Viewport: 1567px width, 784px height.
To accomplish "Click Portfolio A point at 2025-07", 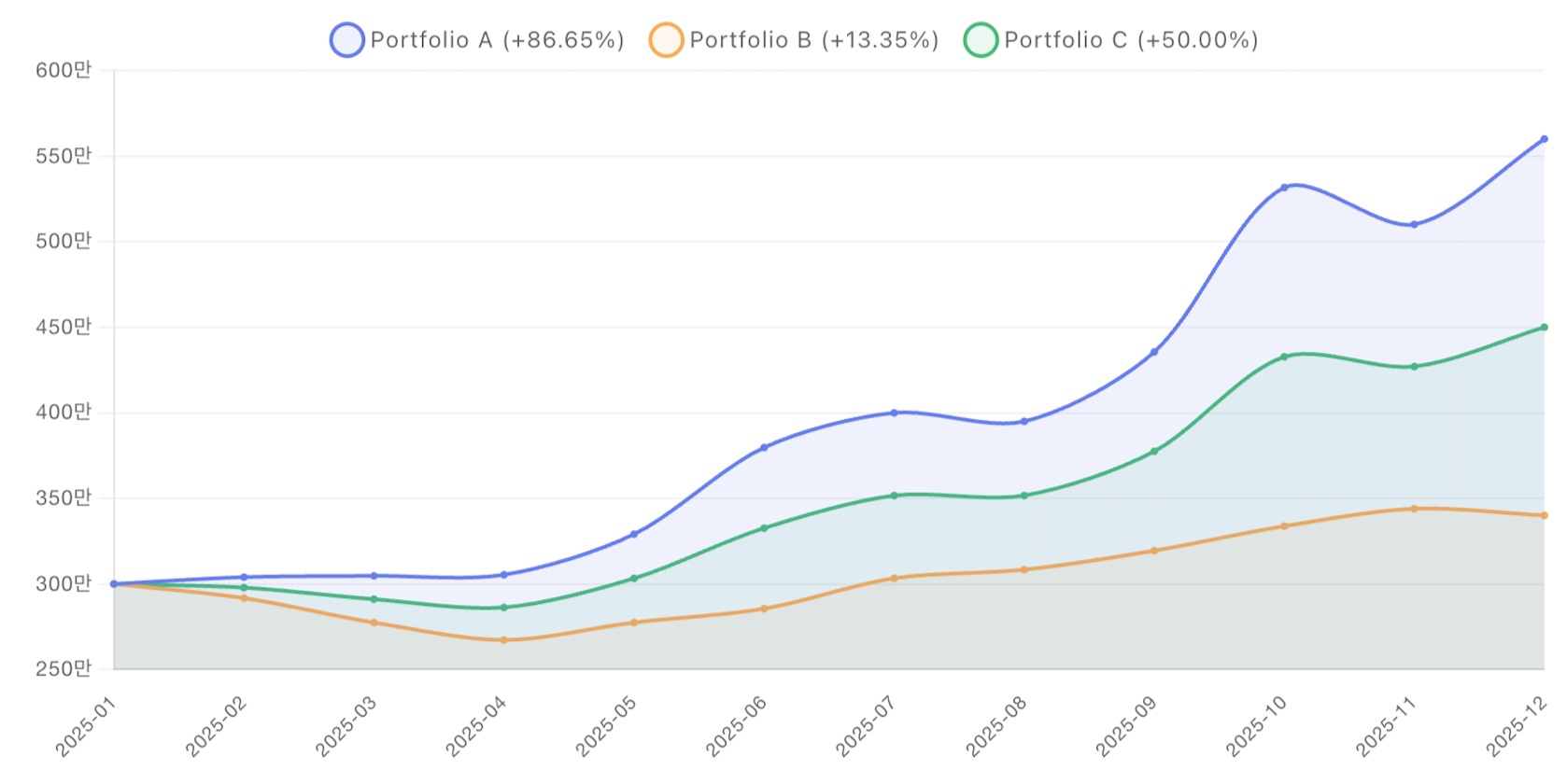I will 894,413.
